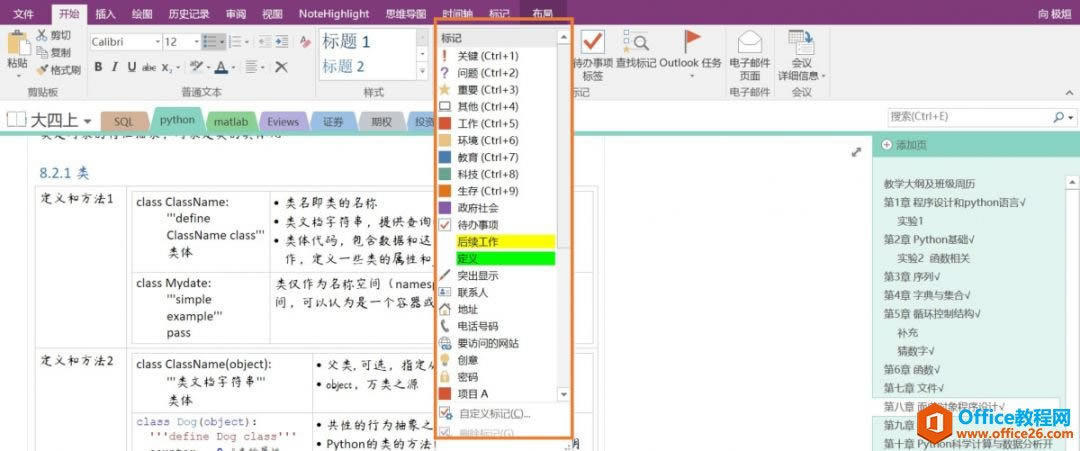Open the bullet list style arrow
The image size is (1080, 451).
click(x=222, y=42)
